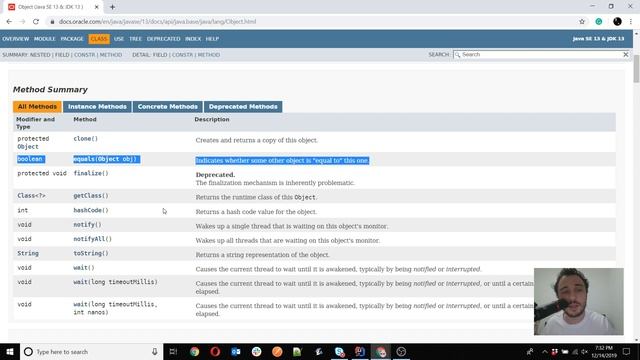The width and height of the screenshot is (640, 360).
Task: Open the toString() method link
Action: [91, 253]
